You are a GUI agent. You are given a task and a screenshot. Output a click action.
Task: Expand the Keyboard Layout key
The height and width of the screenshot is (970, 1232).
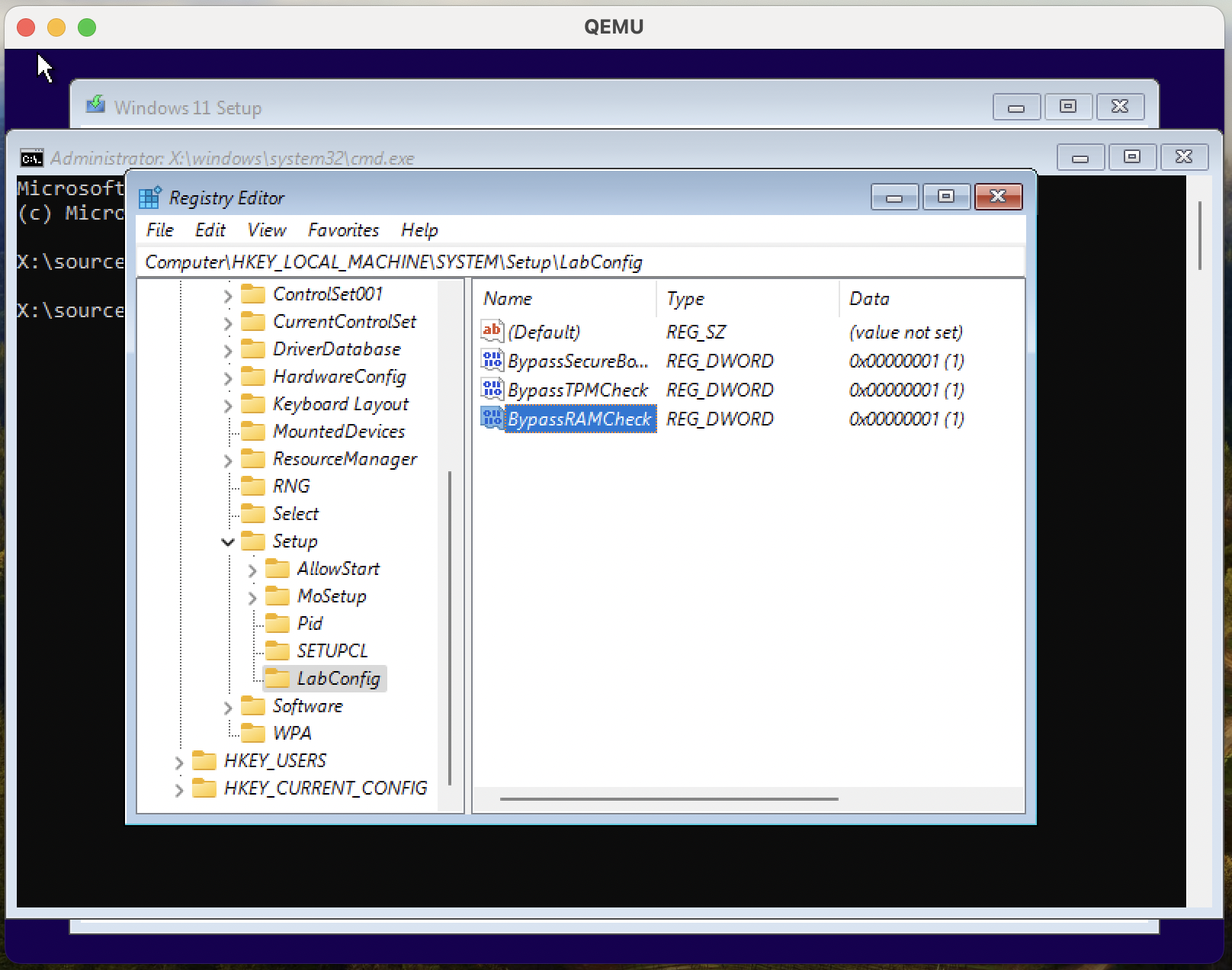(x=228, y=406)
